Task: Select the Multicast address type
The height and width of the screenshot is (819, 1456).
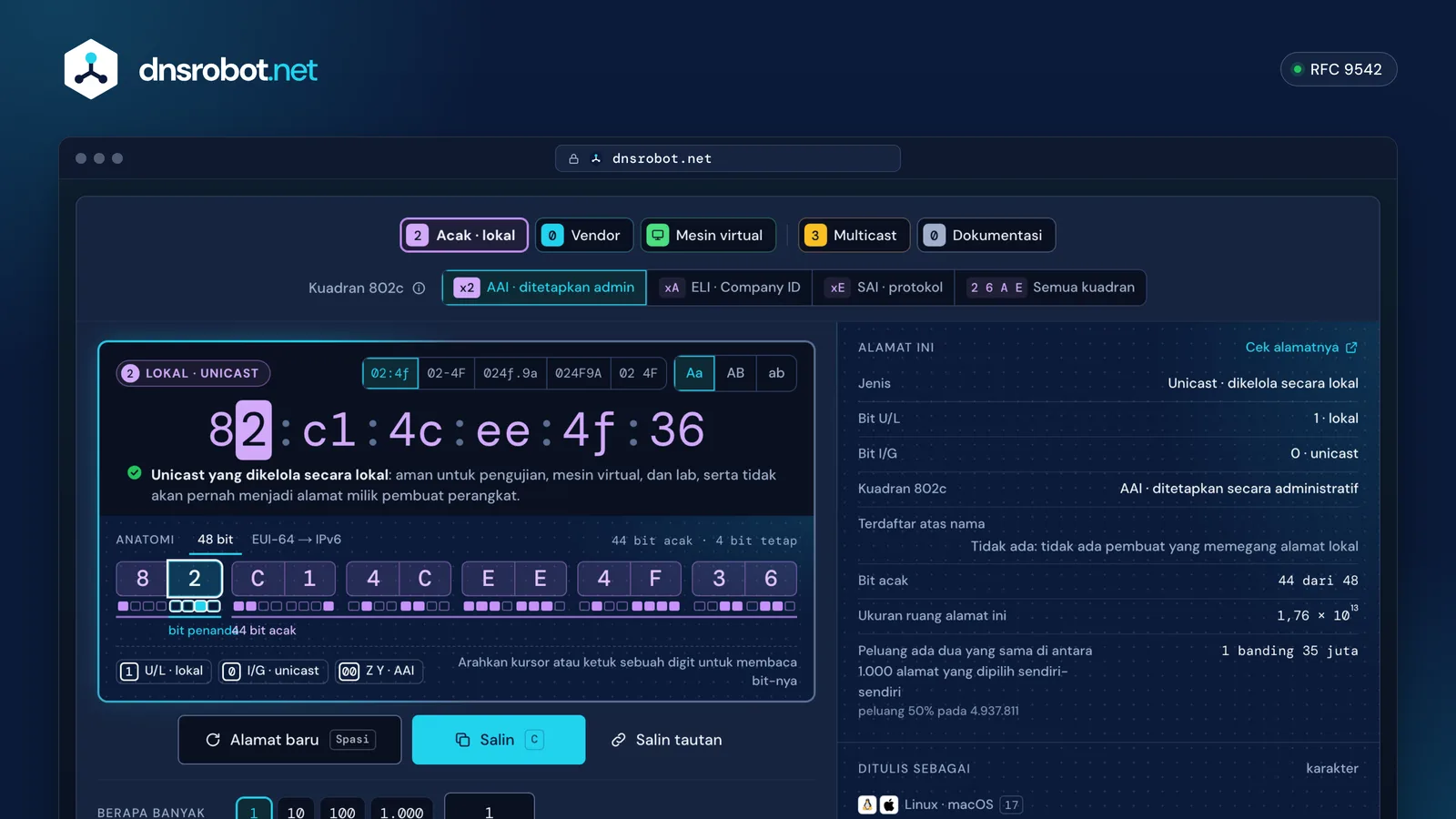Action: point(854,235)
